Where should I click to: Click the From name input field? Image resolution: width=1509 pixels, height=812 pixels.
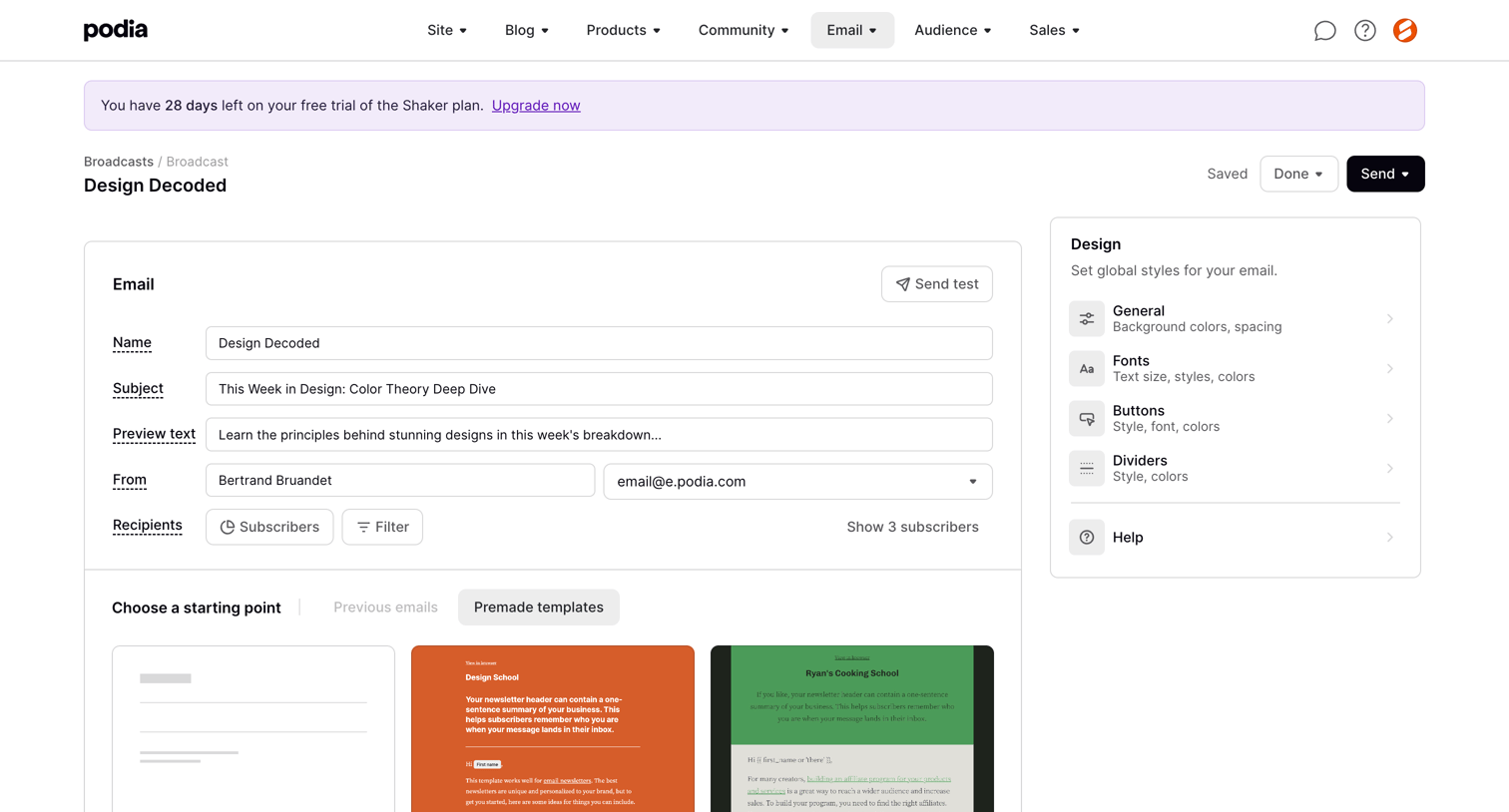400,480
